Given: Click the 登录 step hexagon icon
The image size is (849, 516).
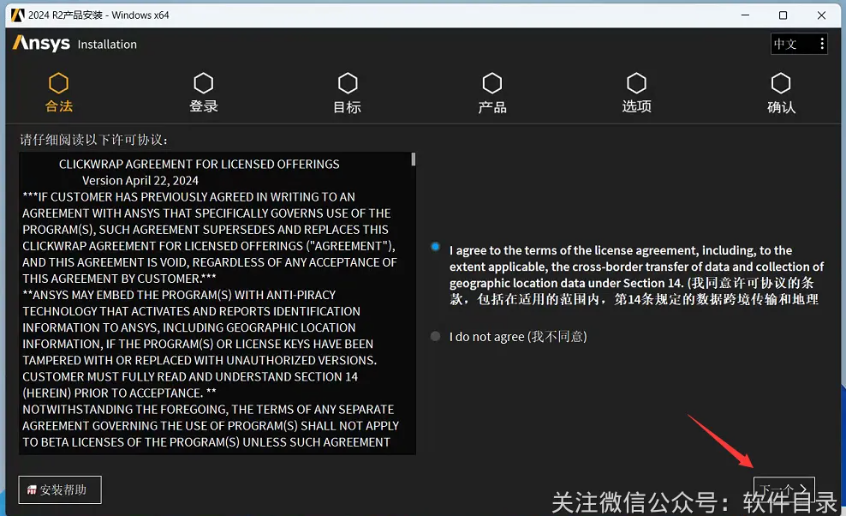Looking at the screenshot, I should (x=203, y=83).
